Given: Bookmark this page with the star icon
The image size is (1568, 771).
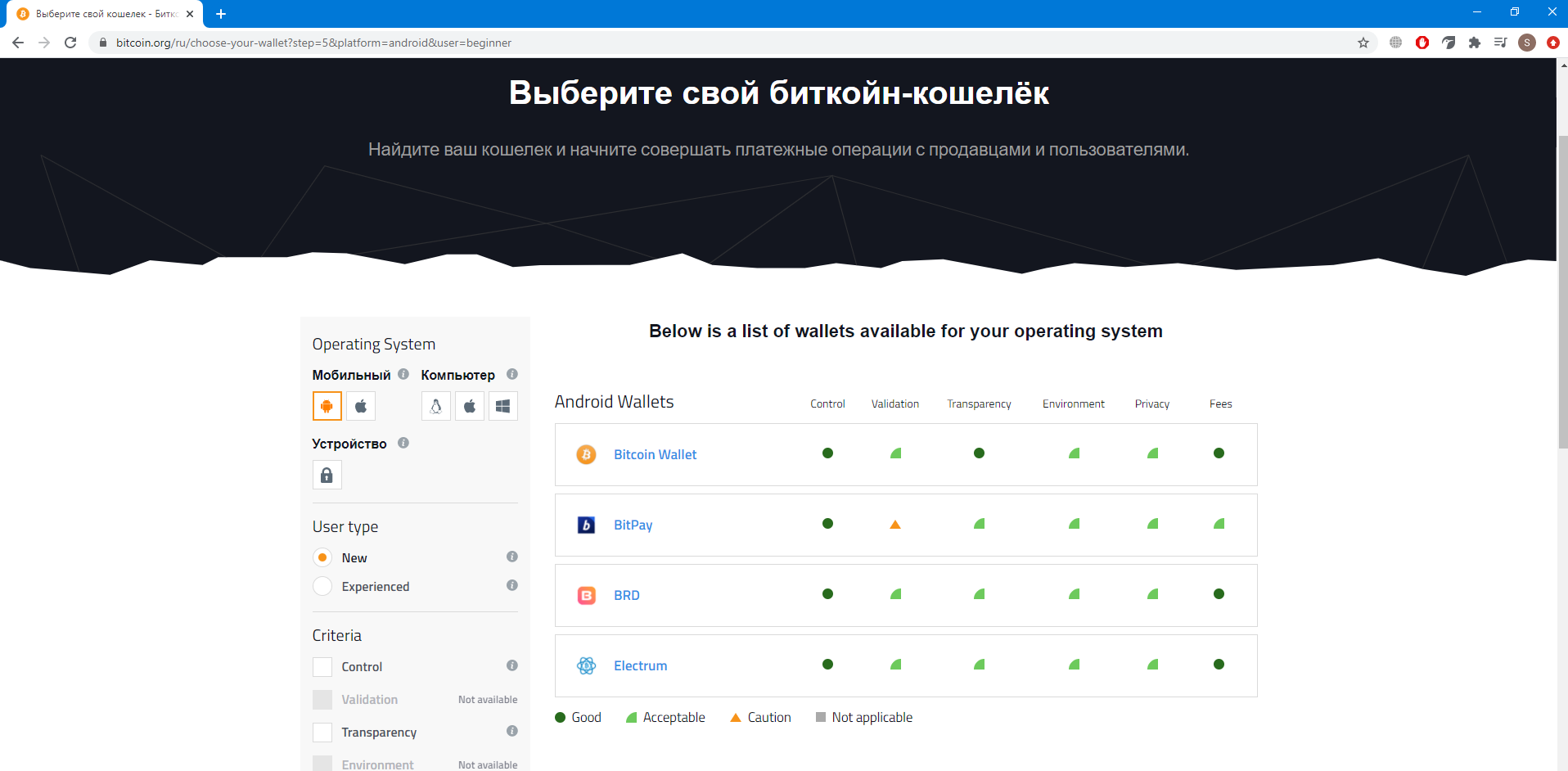Looking at the screenshot, I should click(1363, 43).
